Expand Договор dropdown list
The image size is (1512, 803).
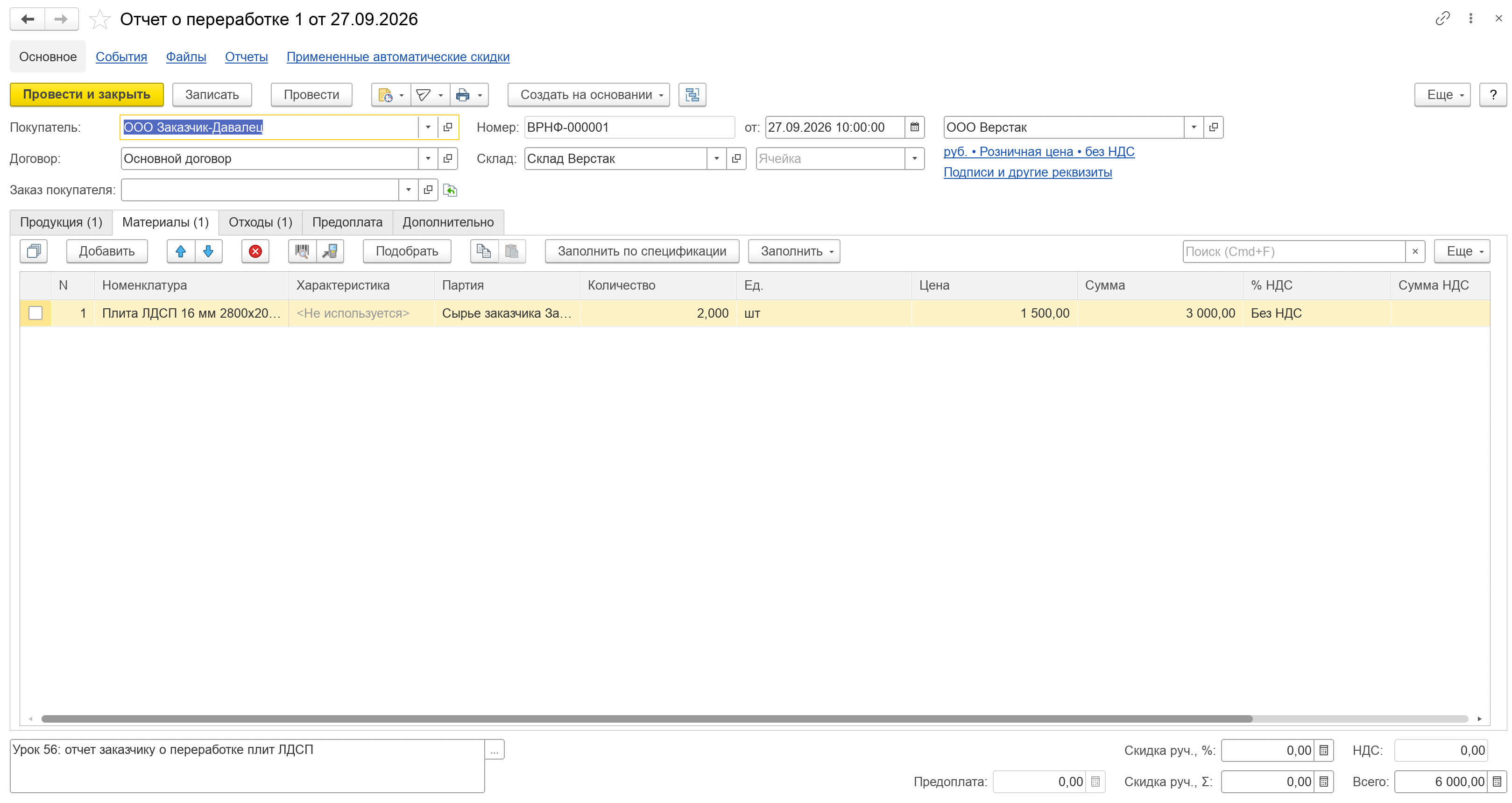(428, 158)
